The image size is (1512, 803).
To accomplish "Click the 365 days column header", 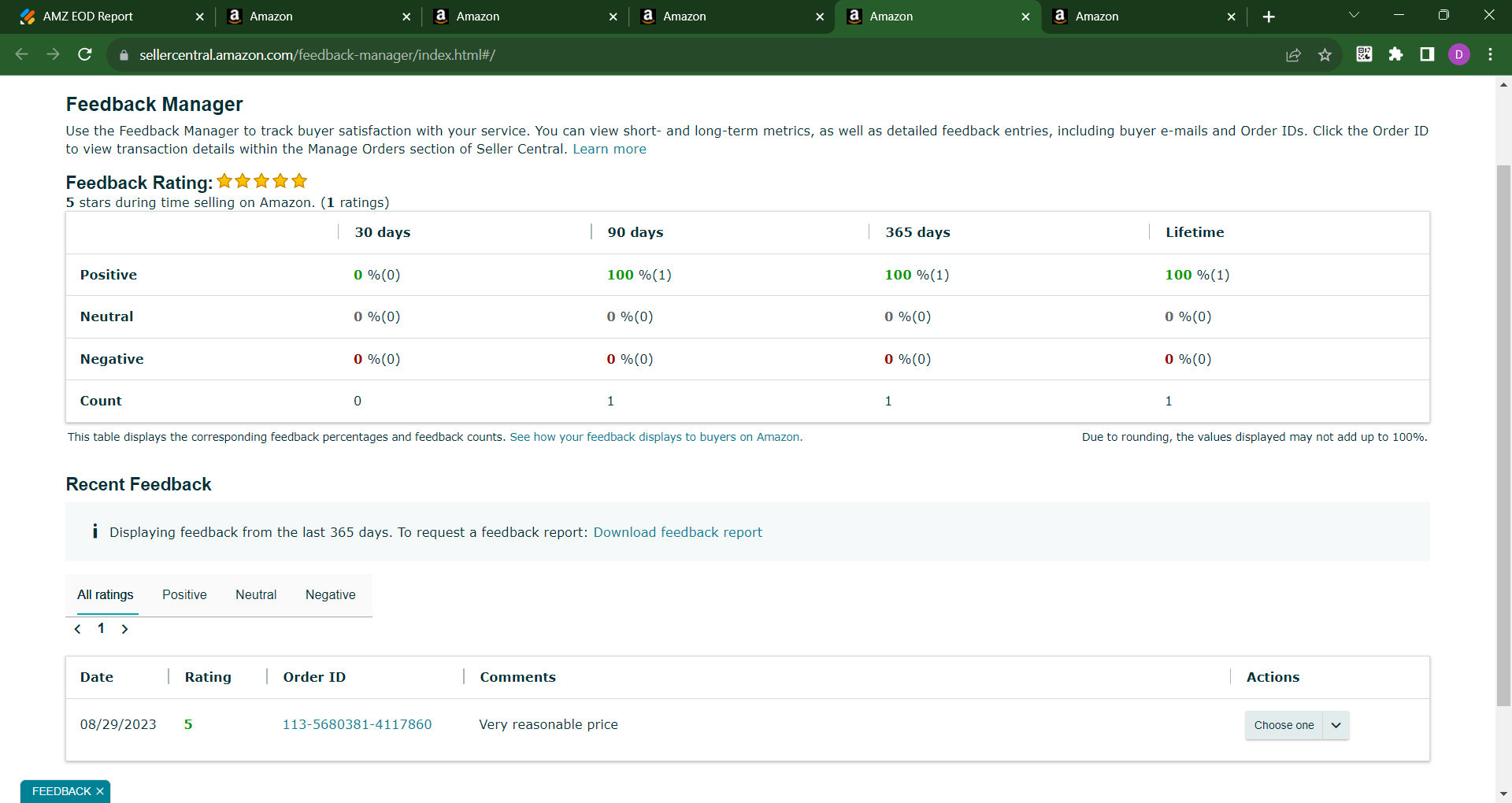I will 918,232.
